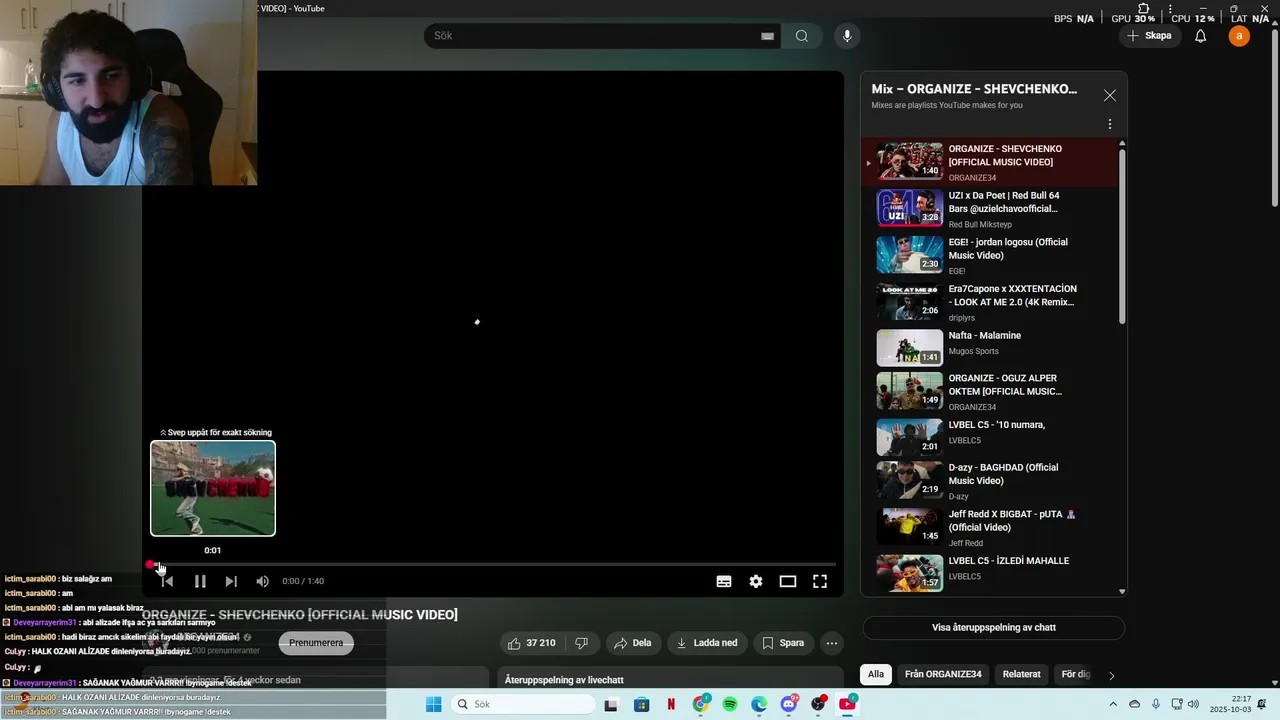1280x720 pixels.
Task: Open Spotify from the taskbar
Action: coord(730,704)
